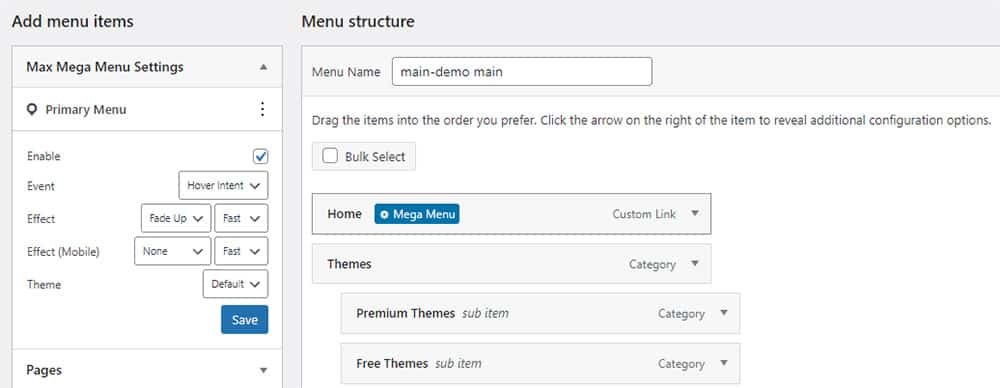Click the blue Save button
The width and height of the screenshot is (1000, 388).
coord(244,320)
